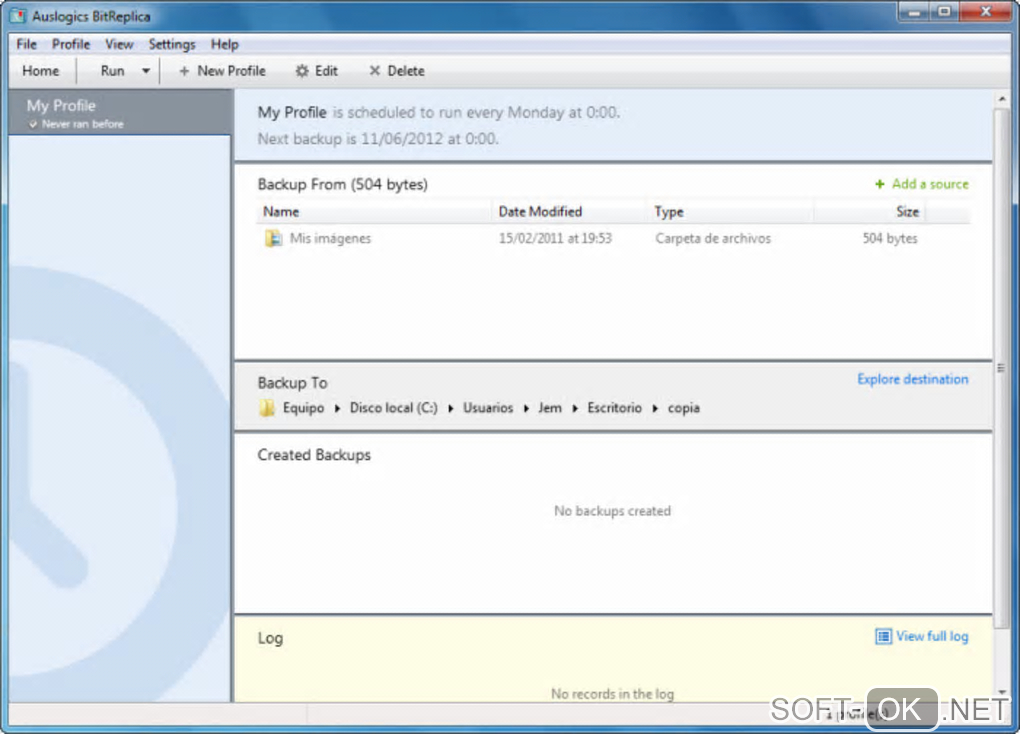Image resolution: width=1020 pixels, height=734 pixels.
Task: Click the Usuarios path segment
Action: click(x=488, y=408)
